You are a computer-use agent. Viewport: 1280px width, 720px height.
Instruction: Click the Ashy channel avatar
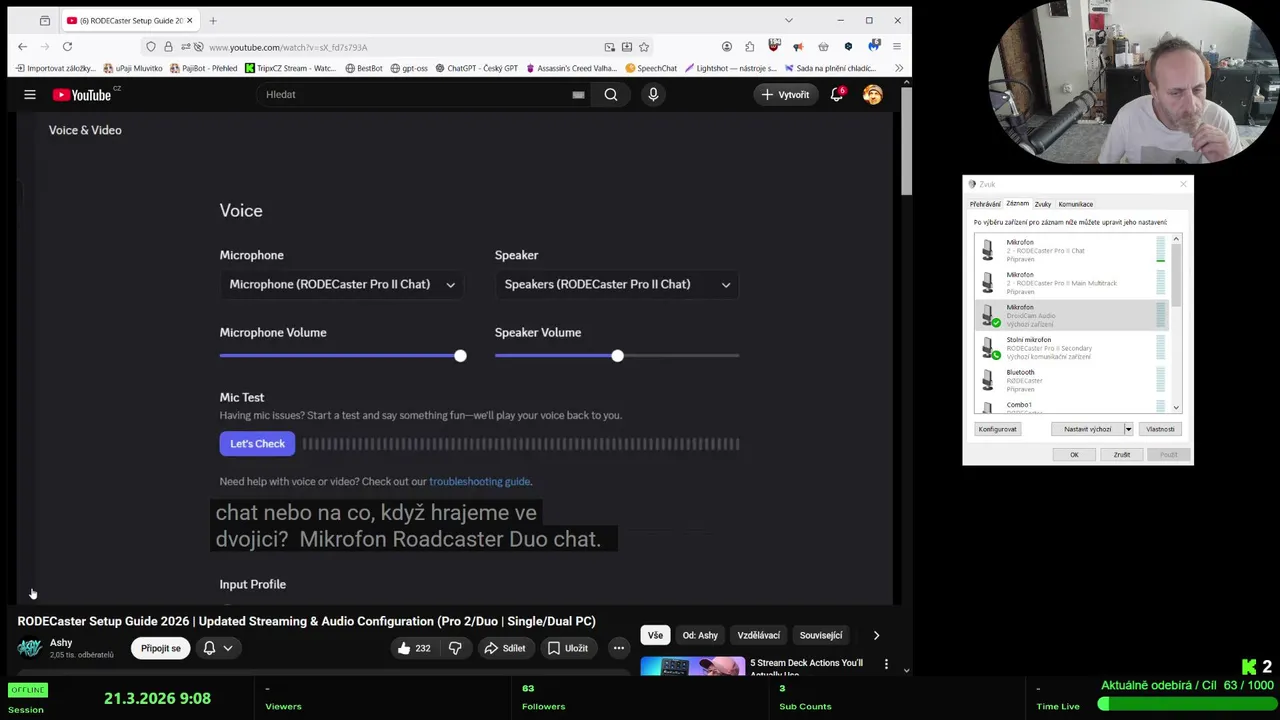(x=30, y=648)
